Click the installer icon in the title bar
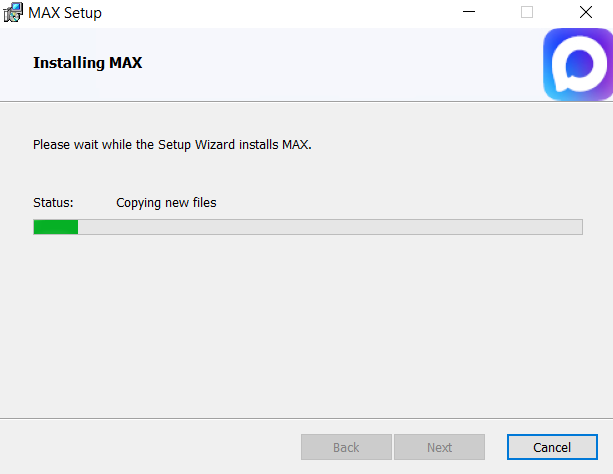613x474 pixels. point(13,13)
